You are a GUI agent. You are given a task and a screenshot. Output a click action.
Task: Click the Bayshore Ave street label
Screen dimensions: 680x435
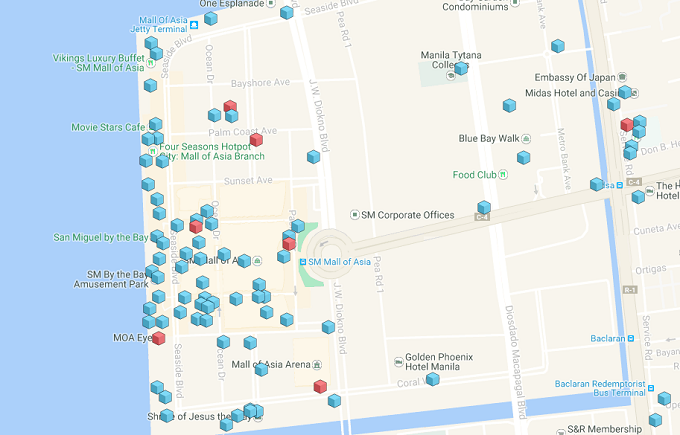(260, 83)
